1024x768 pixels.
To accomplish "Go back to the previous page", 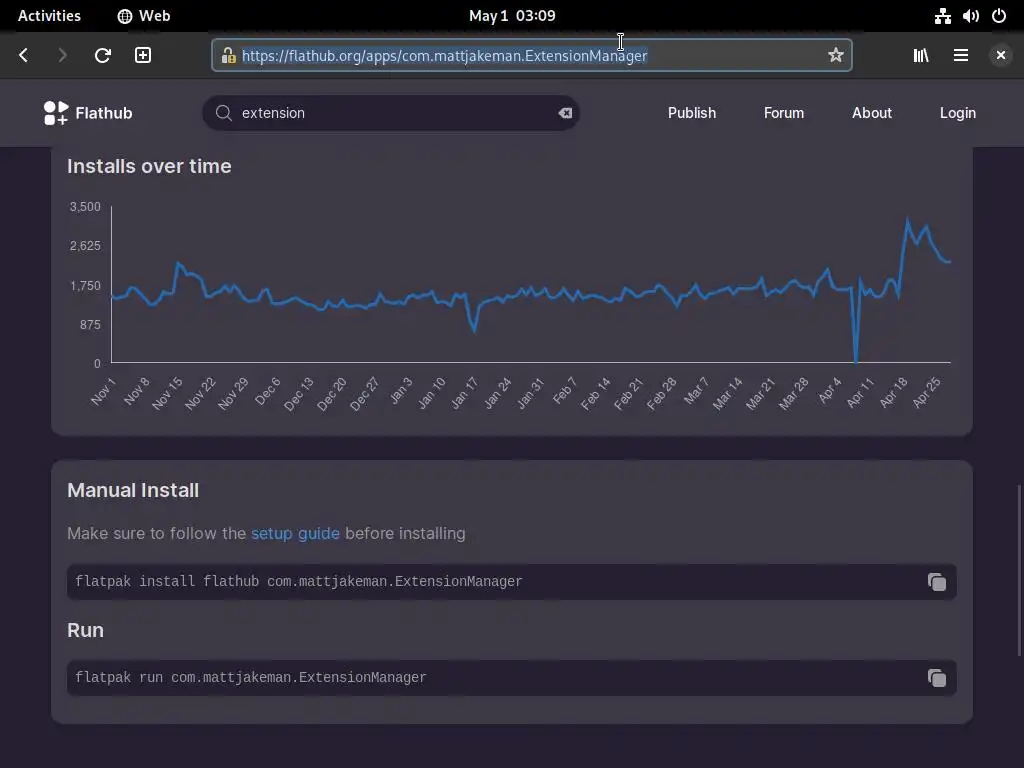I will click(24, 56).
